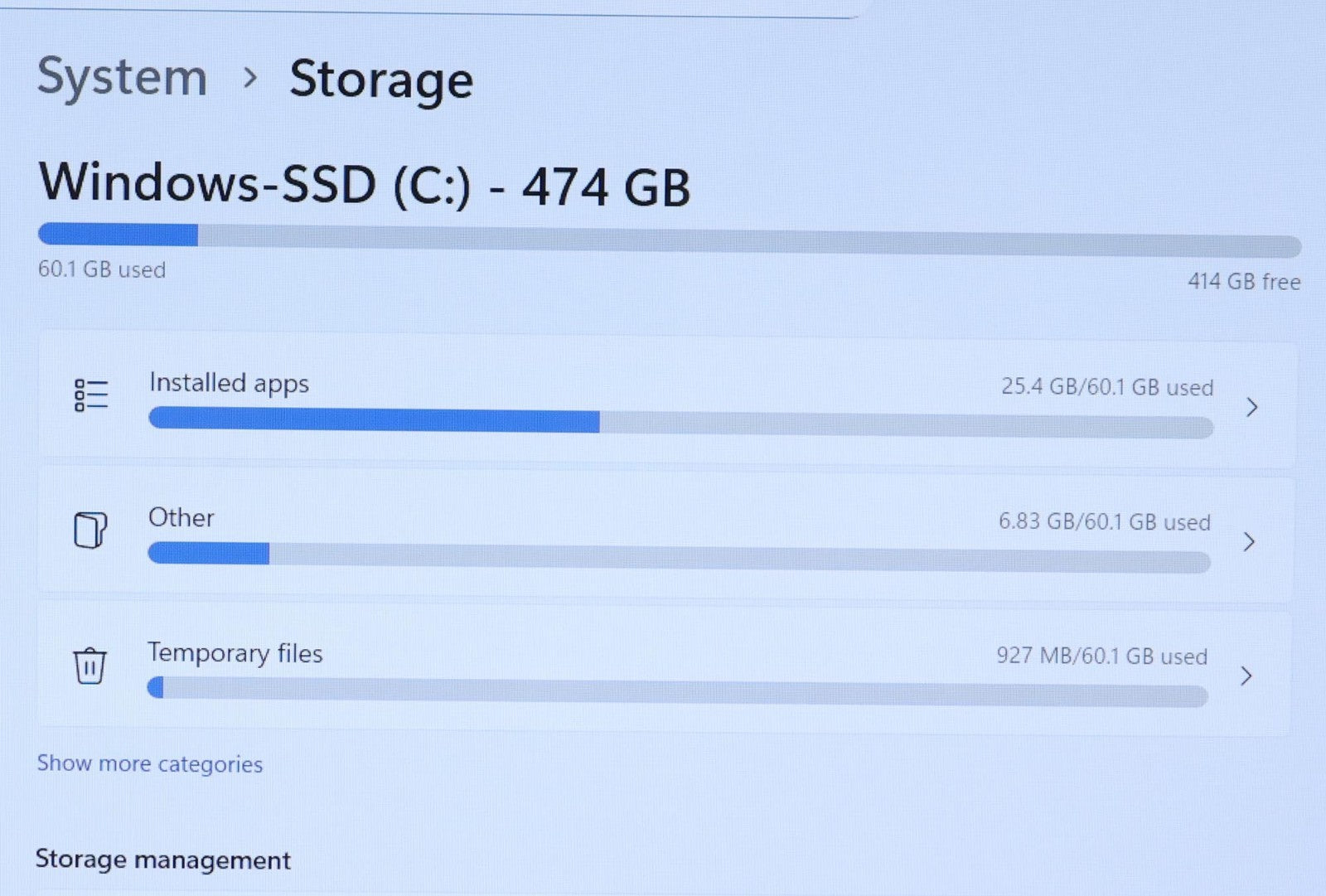Image resolution: width=1326 pixels, height=896 pixels.
Task: Open Other details via its right chevron
Action: (x=1249, y=542)
